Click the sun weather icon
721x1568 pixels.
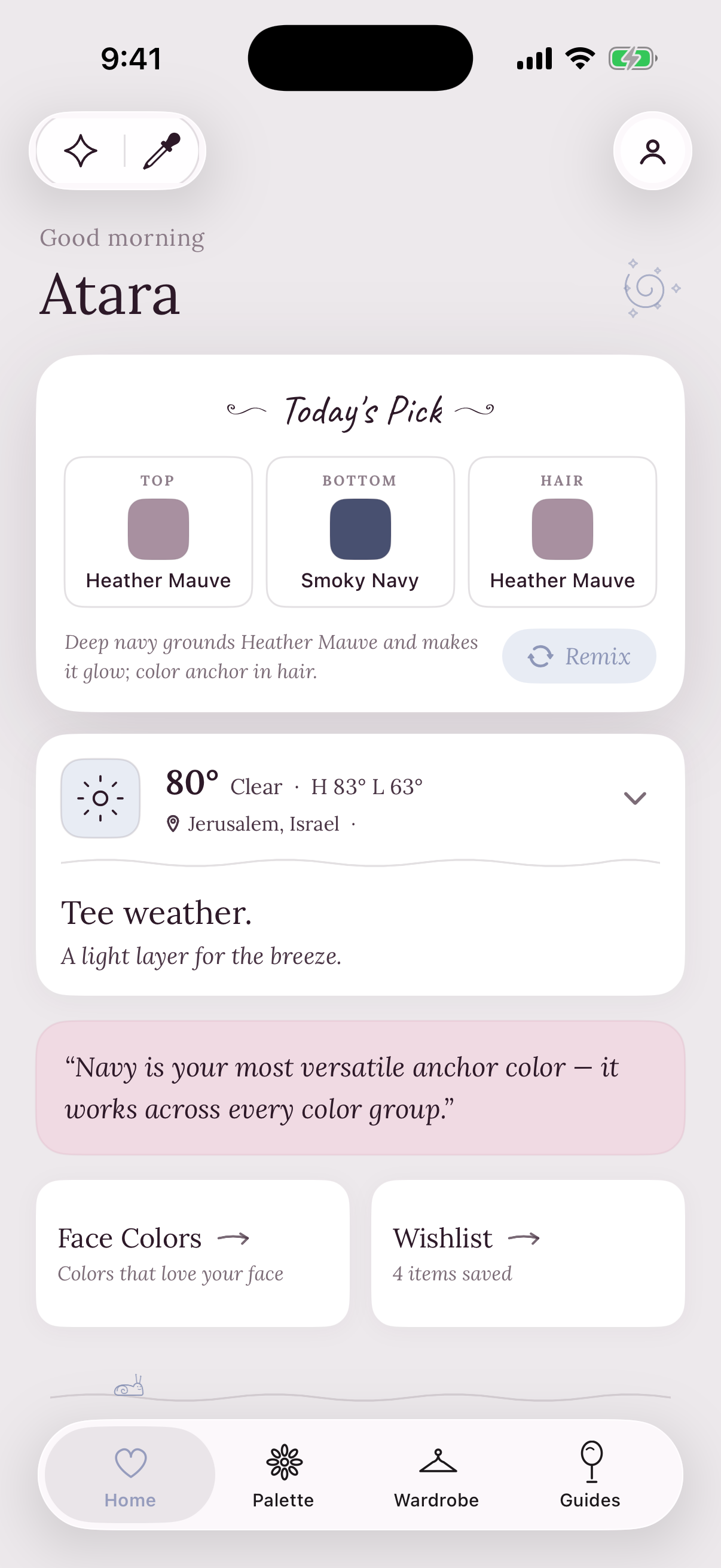100,798
